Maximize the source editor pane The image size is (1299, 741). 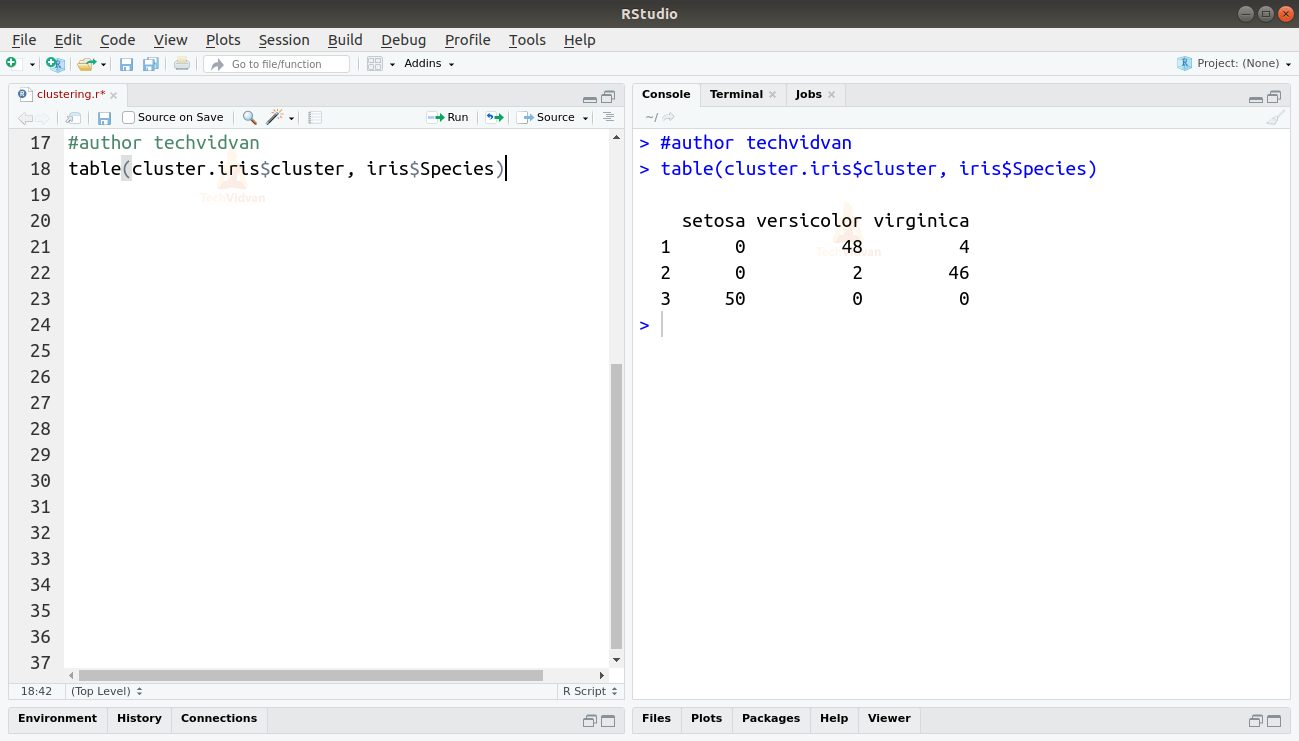[x=608, y=97]
